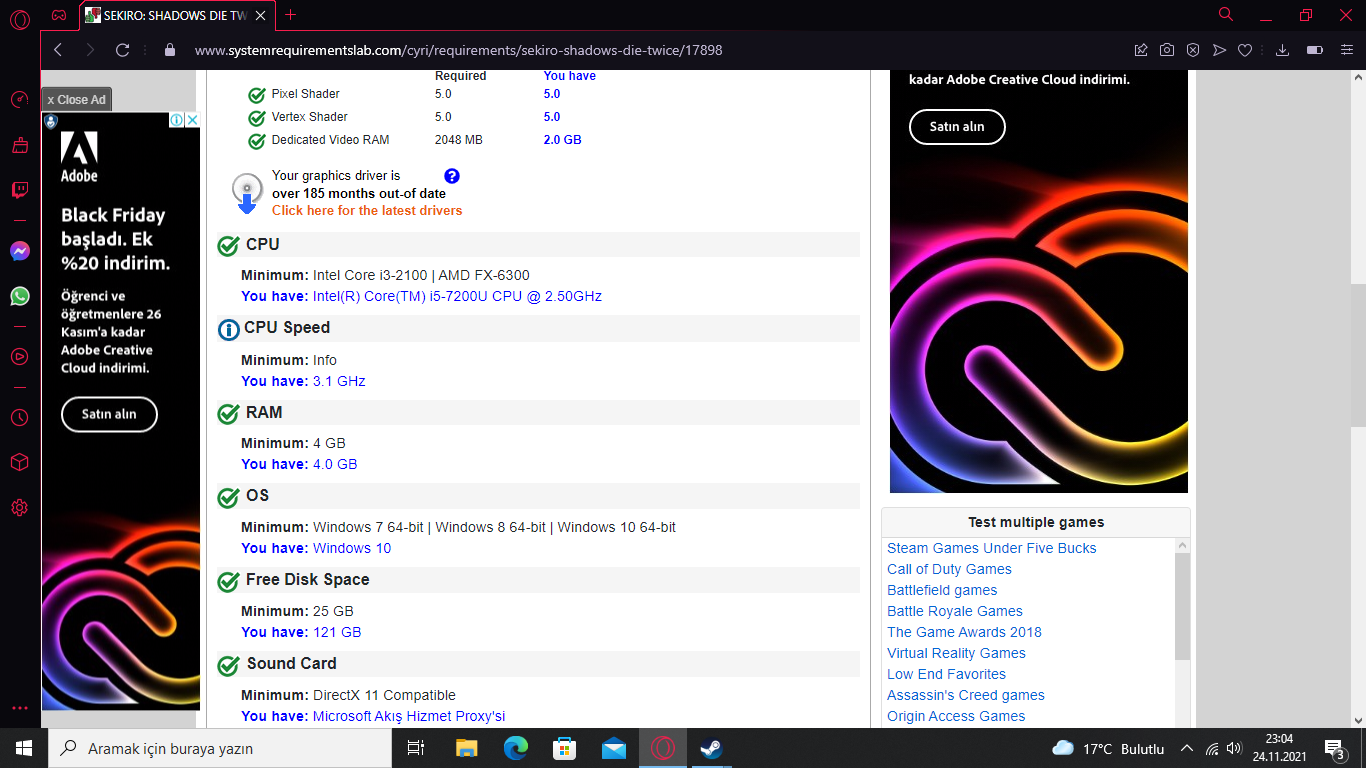Viewport: 1366px width, 768px height.
Task: Click the 'Microsoft Akış Hizmet Proxy'si' text
Action: (409, 716)
